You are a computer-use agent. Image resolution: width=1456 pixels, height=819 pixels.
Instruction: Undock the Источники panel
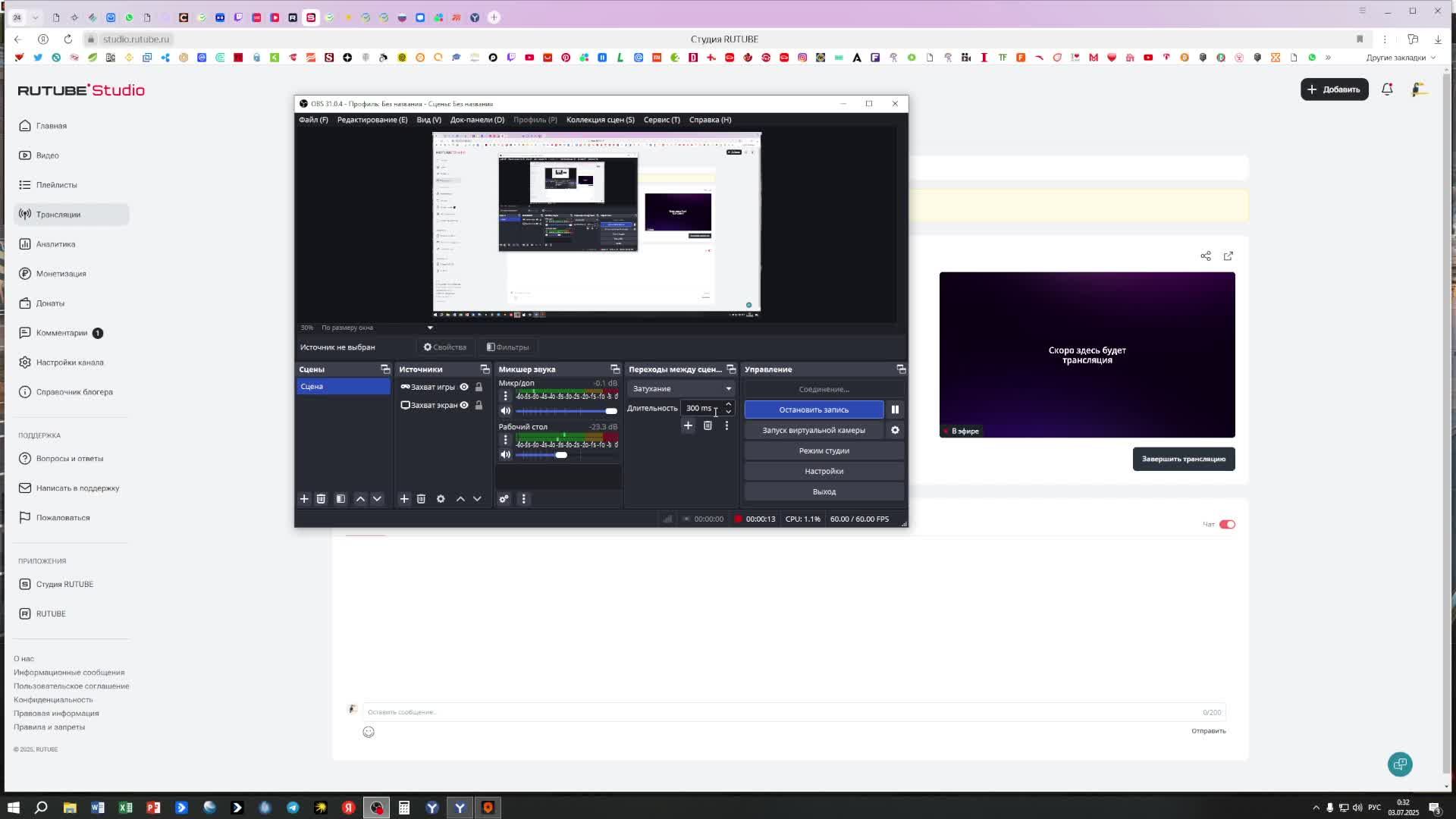485,369
